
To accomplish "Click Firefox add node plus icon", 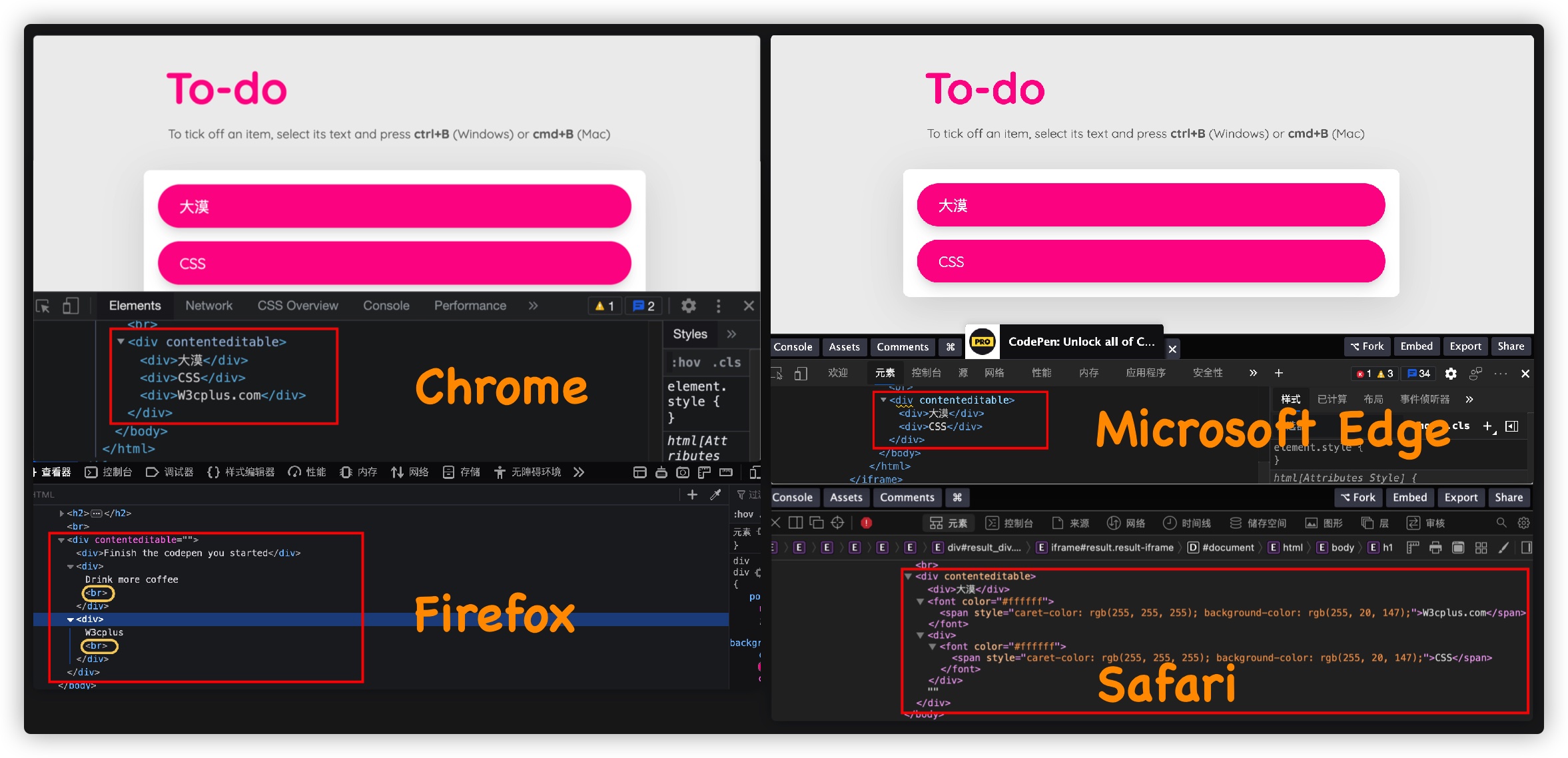I will 692,494.
